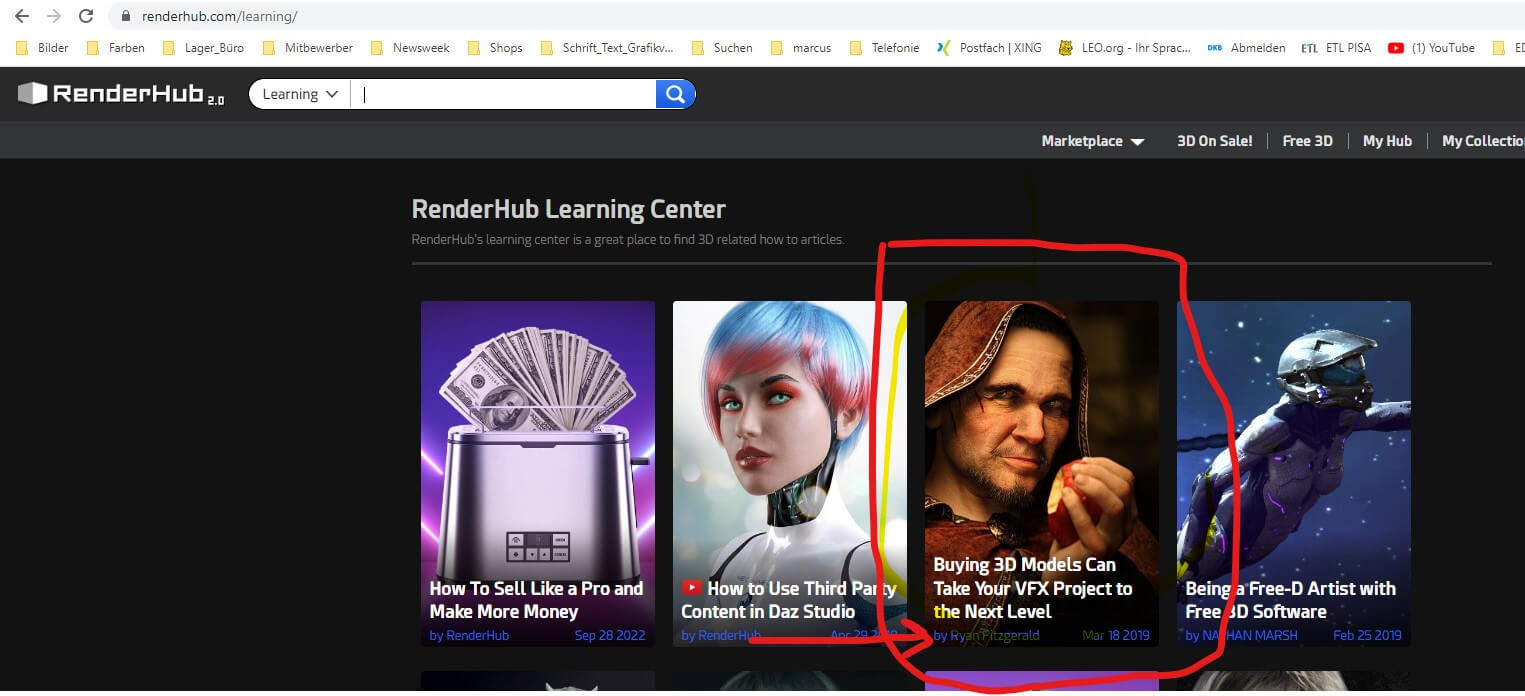Open the Mitbewerber bookmark folder
Screen dimensions: 1525x696
(308, 47)
